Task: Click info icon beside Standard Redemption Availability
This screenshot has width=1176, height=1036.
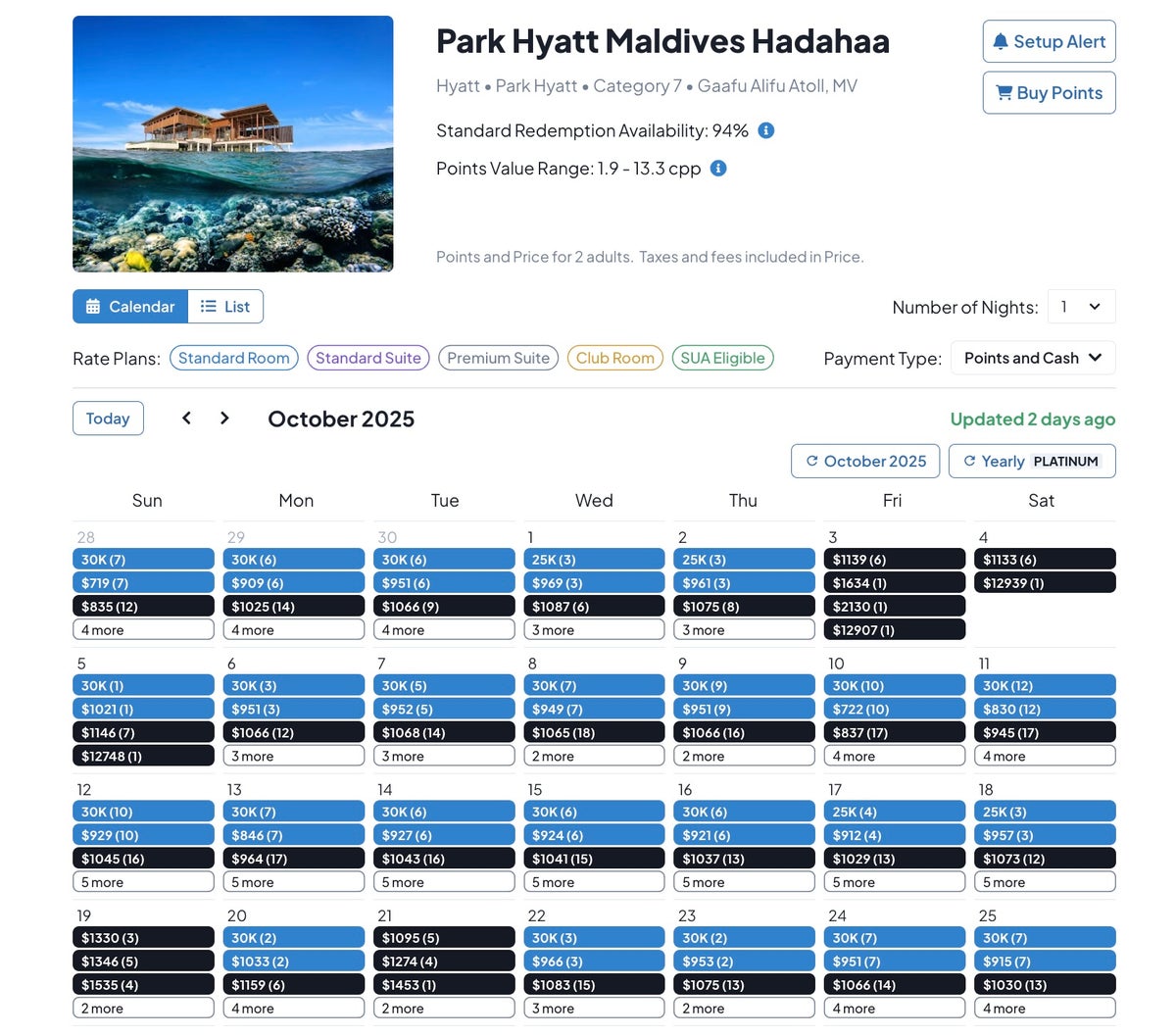Action: (x=766, y=130)
